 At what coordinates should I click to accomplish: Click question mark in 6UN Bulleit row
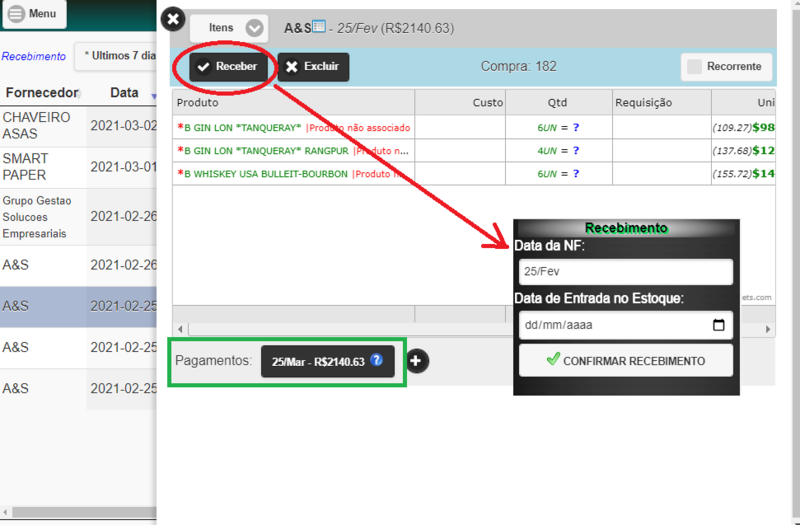coord(576,173)
